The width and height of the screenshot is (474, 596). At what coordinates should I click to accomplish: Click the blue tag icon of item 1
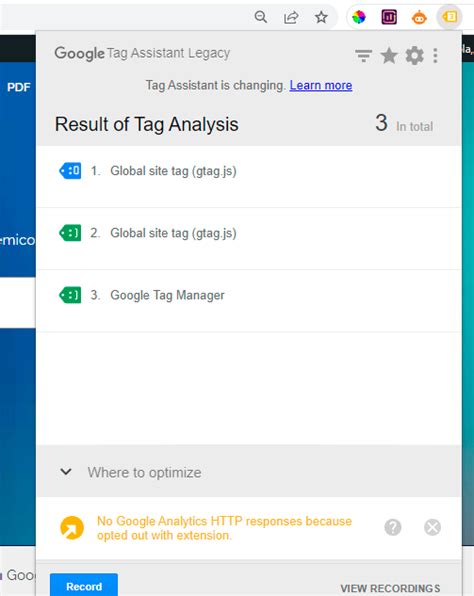70,171
